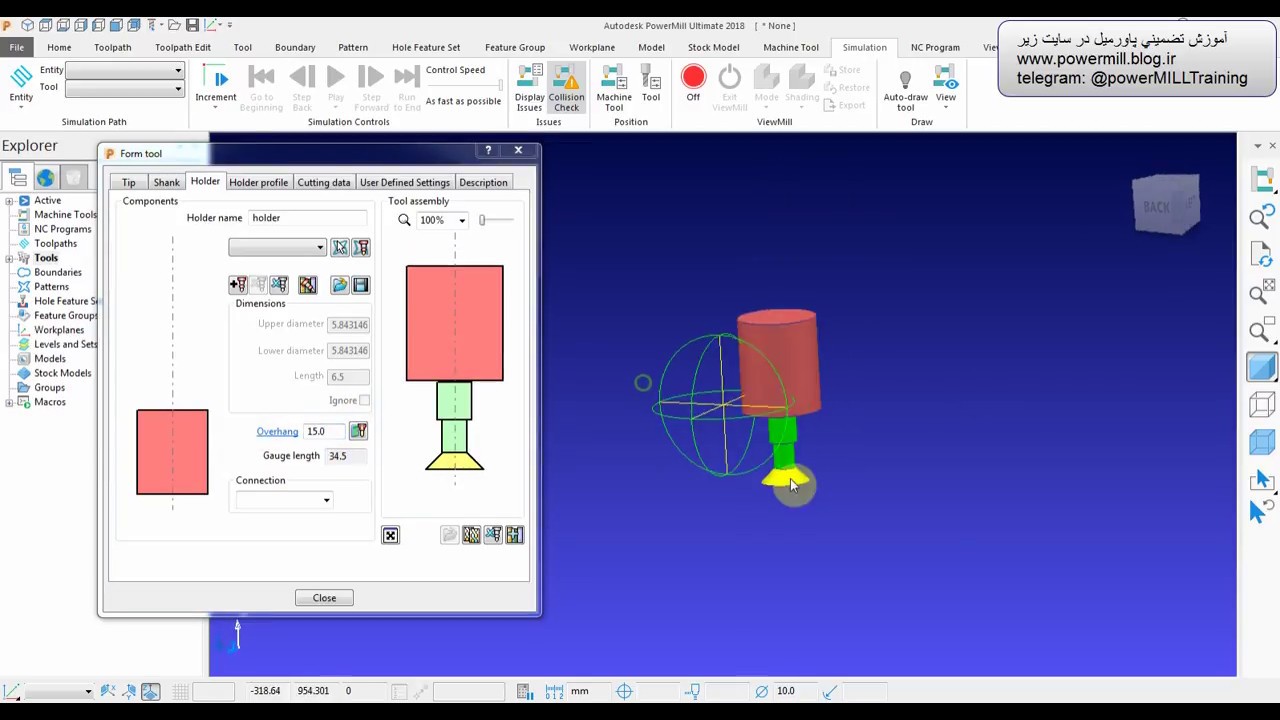
Task: Save holder to file disk icon
Action: point(361,285)
